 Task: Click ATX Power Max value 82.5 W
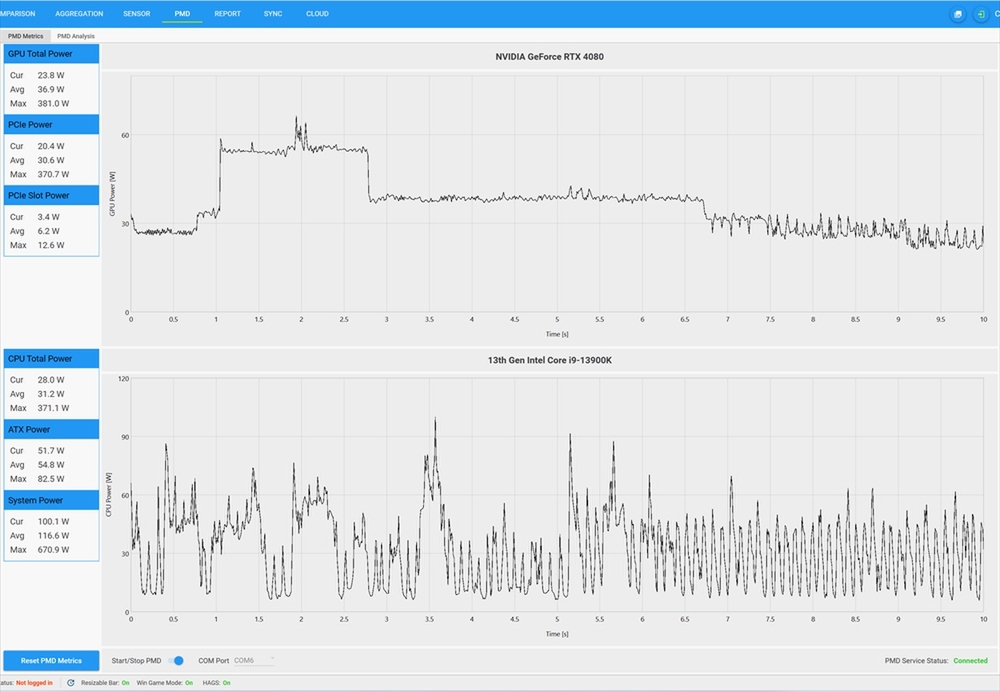pos(50,479)
